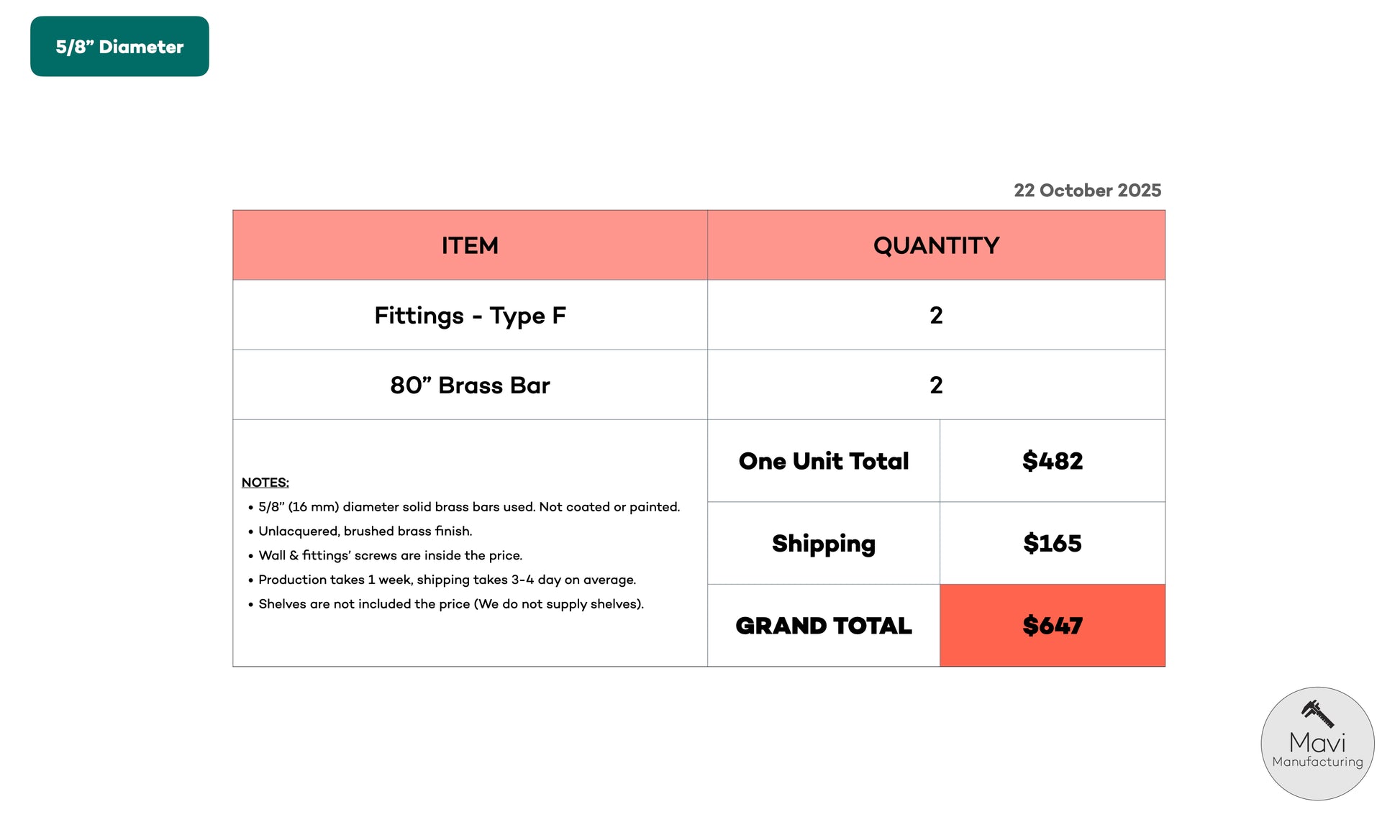Click the note about shelves not included
This screenshot has width=1400, height=840.
pos(450,604)
